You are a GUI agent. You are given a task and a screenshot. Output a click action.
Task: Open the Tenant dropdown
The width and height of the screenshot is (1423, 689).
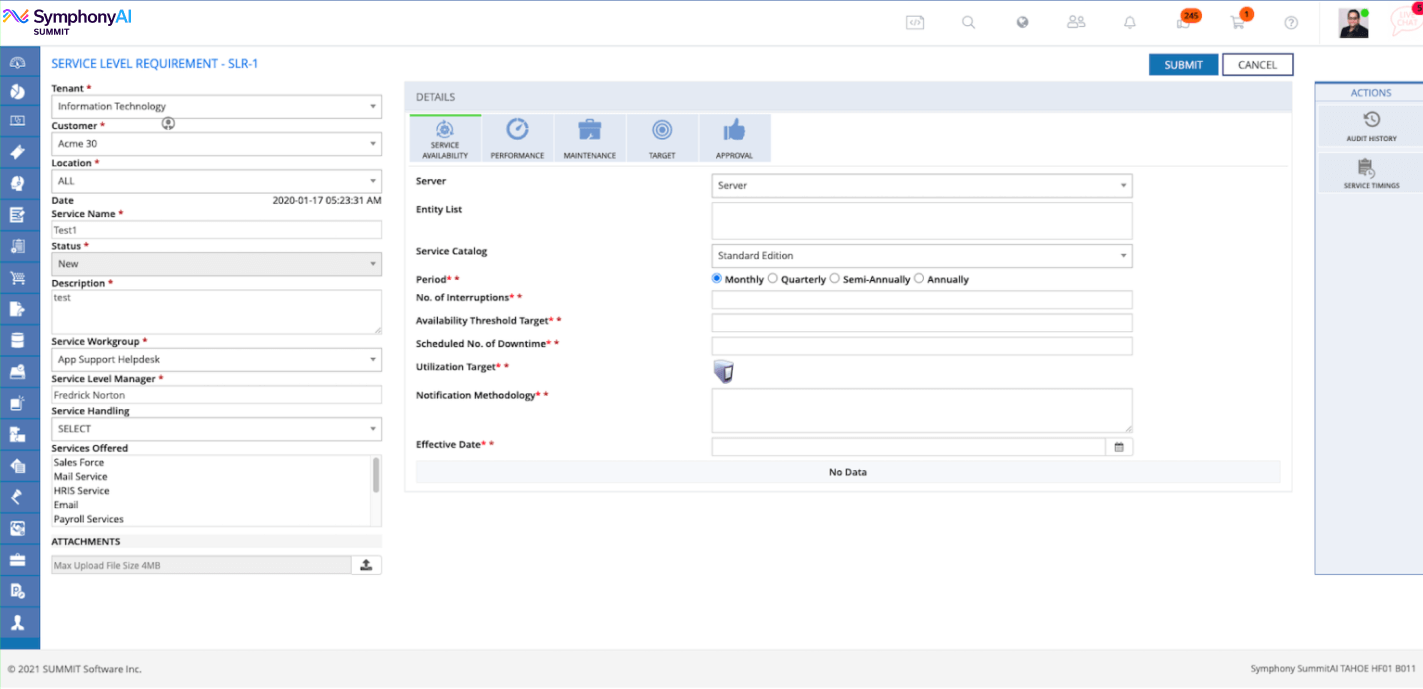click(x=217, y=106)
